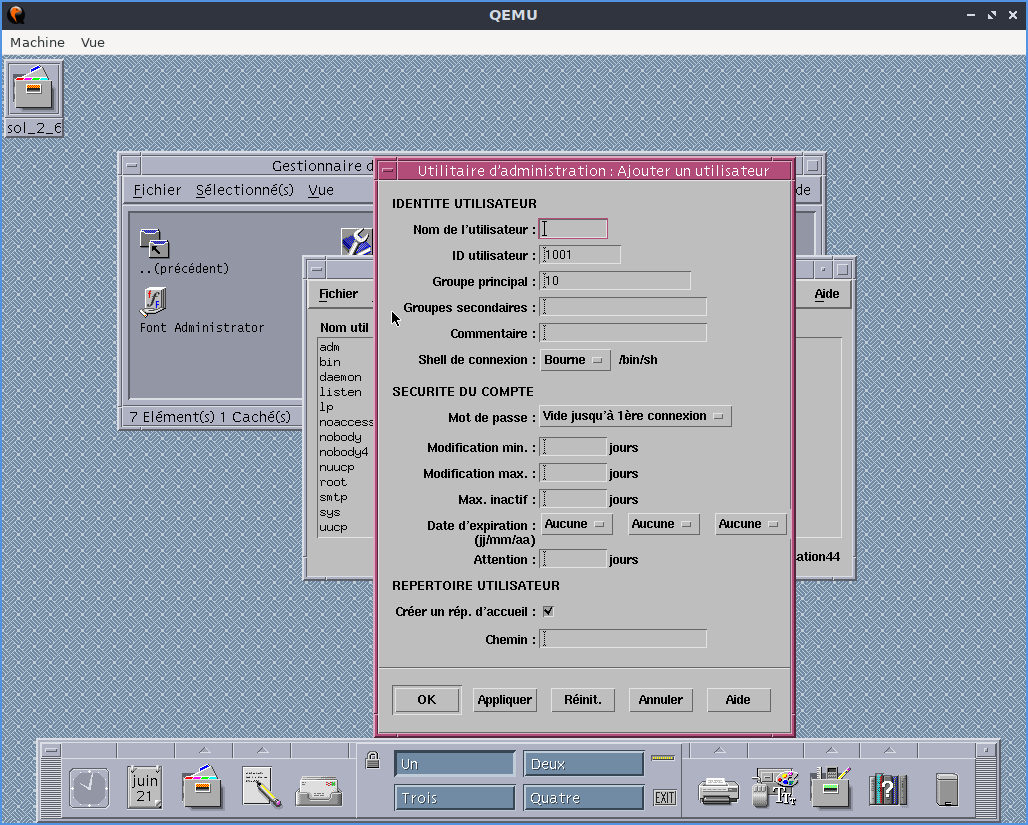
Task: Click the Annuler button
Action: click(x=661, y=700)
